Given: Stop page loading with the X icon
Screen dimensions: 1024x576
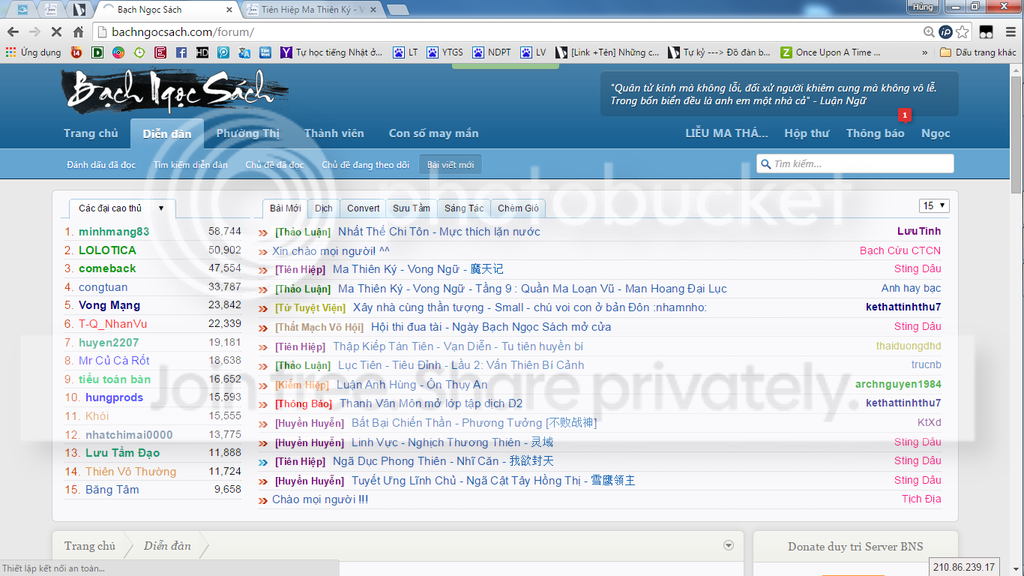Looking at the screenshot, I should (56, 32).
